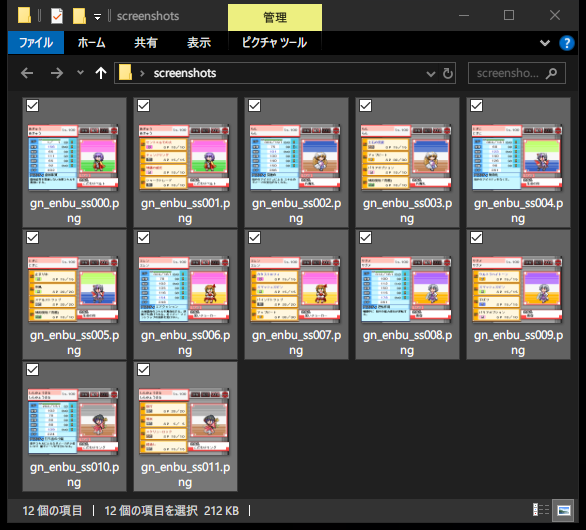Switch to the 表示 ribbon tab
Screen dimensions: 586x530
coord(199,43)
